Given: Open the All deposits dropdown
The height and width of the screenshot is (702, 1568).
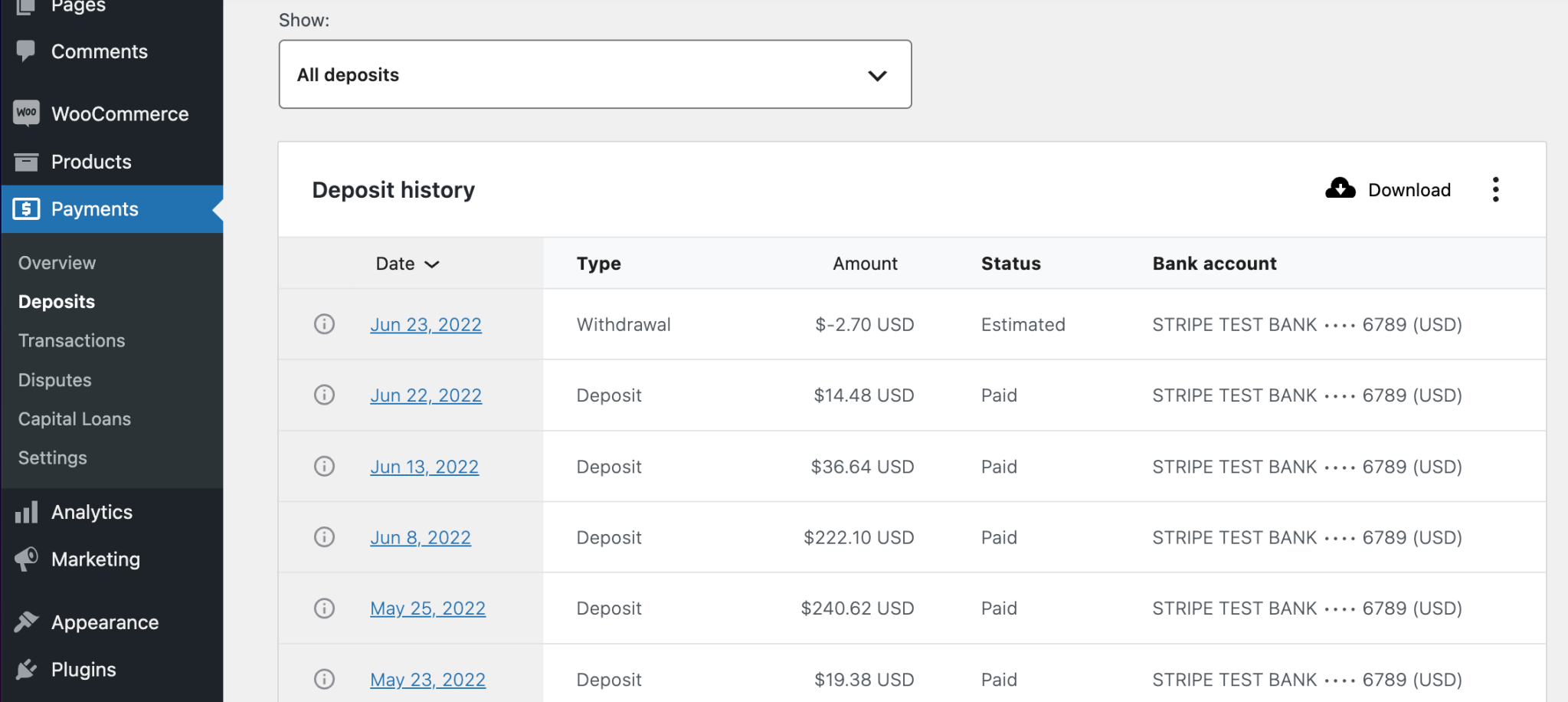Looking at the screenshot, I should pyautogui.click(x=594, y=74).
